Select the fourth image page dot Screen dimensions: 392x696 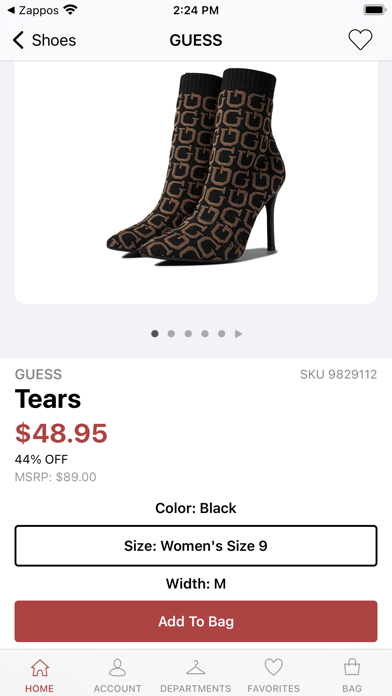205,334
